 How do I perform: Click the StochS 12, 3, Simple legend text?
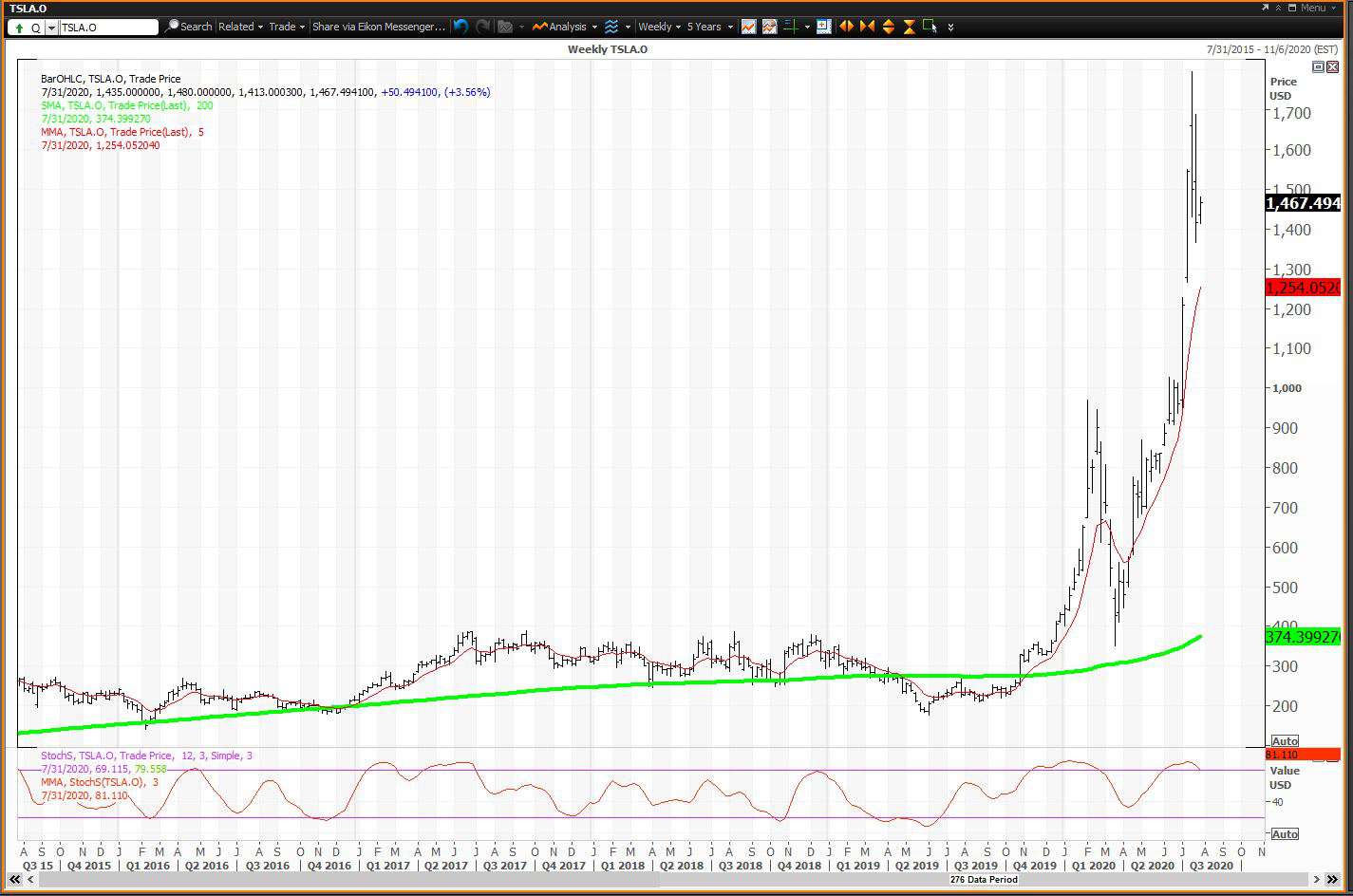click(146, 756)
